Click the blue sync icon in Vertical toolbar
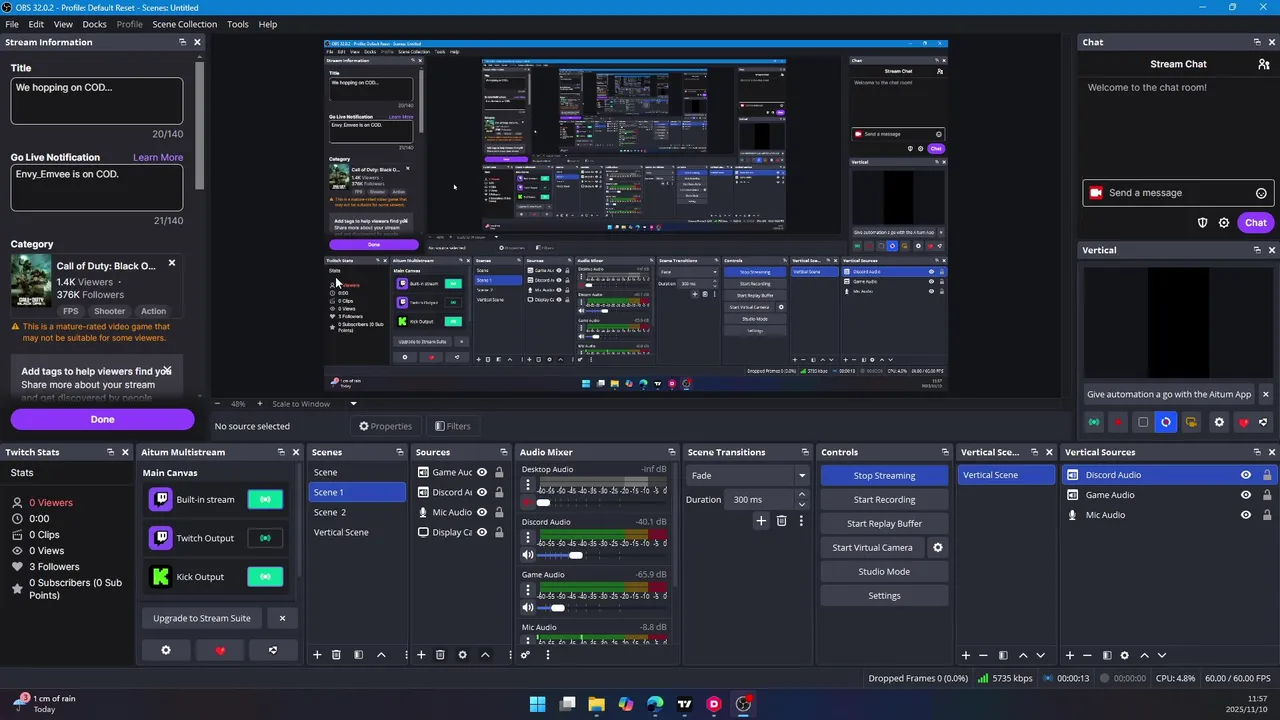This screenshot has height=720, width=1280. (x=1166, y=422)
